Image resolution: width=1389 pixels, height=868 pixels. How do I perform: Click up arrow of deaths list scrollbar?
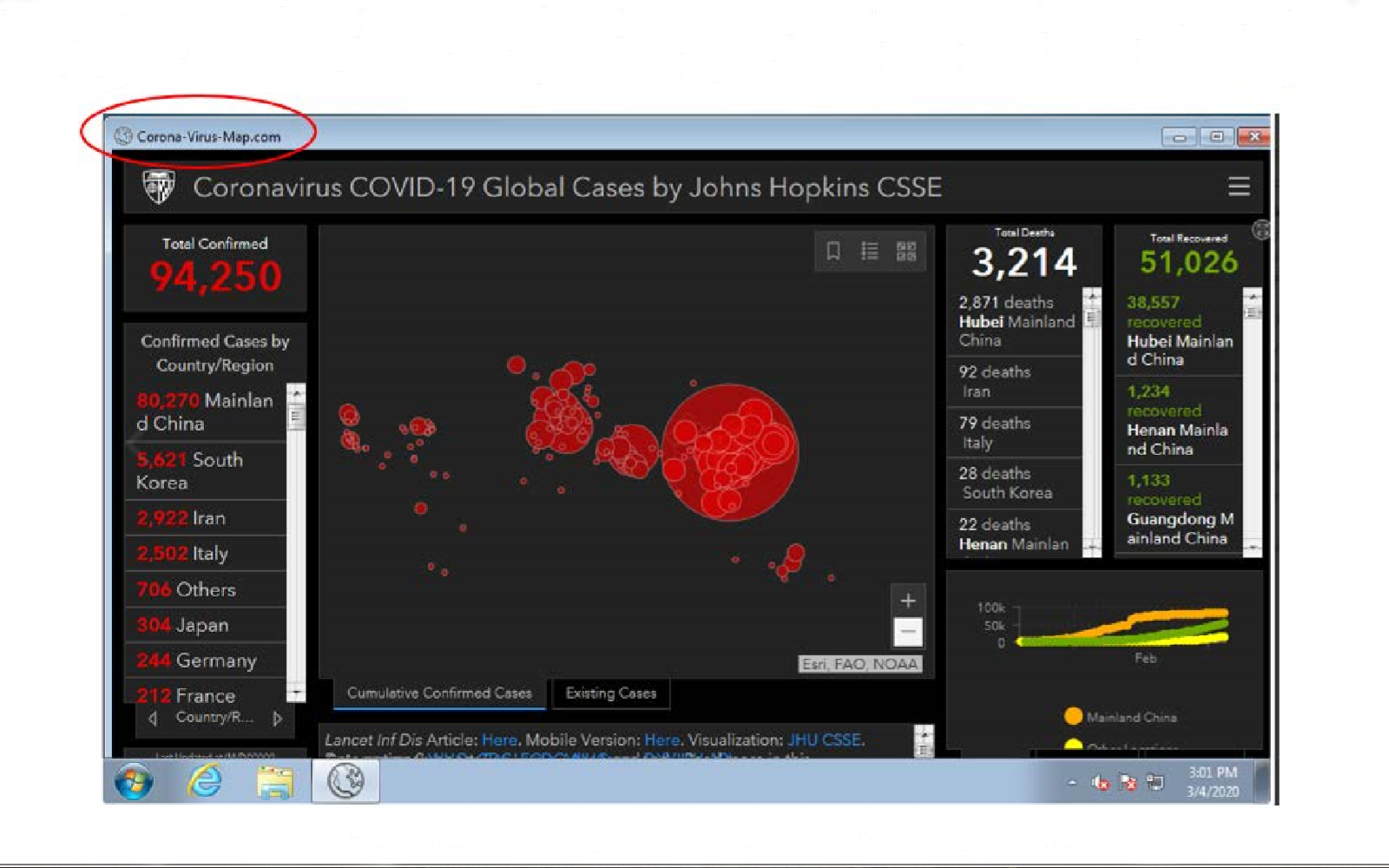1092,297
